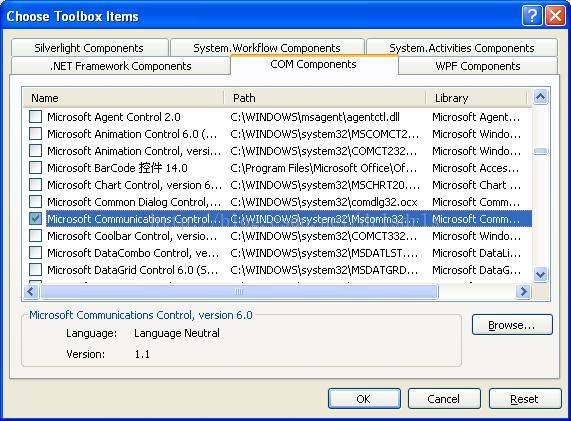Switch to .NET Framework Components tab
Image resolution: width=571 pixels, height=421 pixels.
pos(121,66)
